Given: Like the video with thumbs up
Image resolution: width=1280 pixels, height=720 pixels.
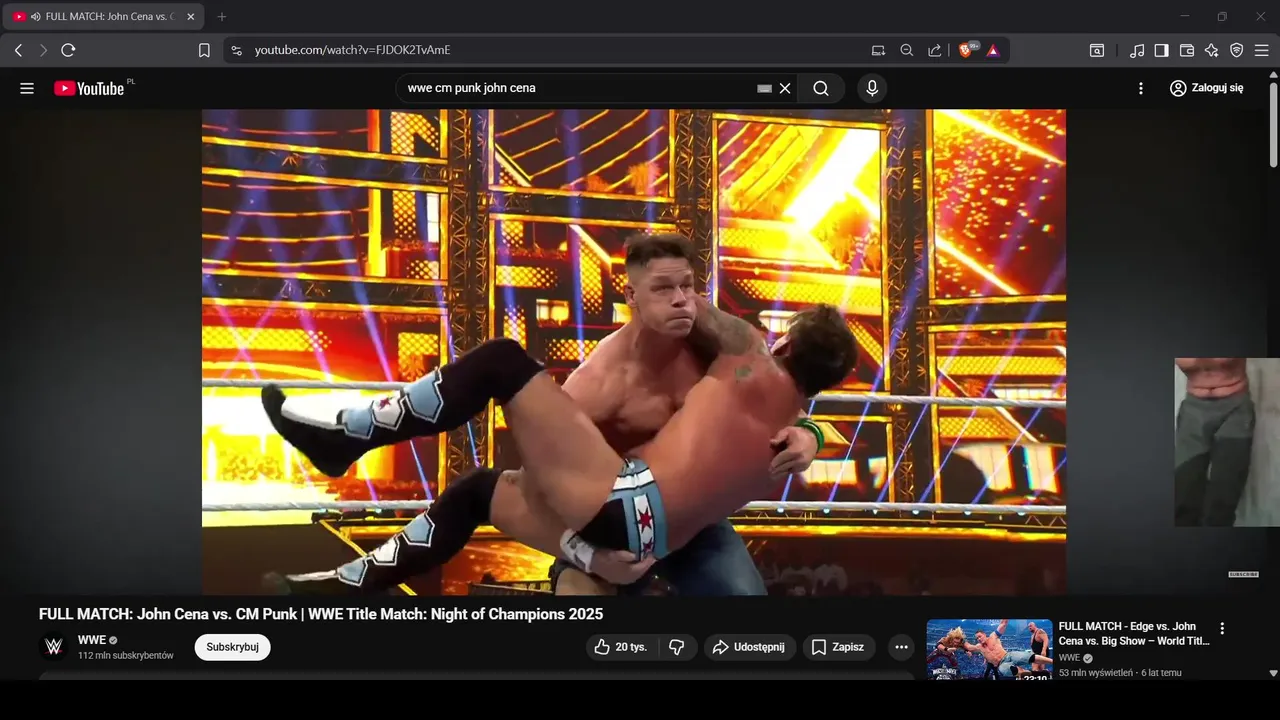Looking at the screenshot, I should pos(621,647).
